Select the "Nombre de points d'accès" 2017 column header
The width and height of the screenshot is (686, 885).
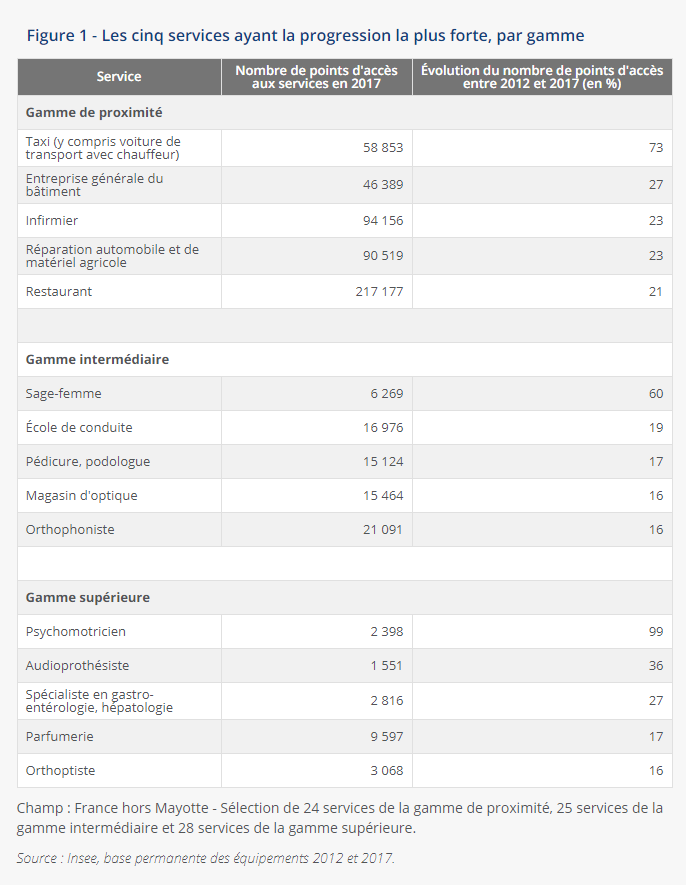(316, 77)
